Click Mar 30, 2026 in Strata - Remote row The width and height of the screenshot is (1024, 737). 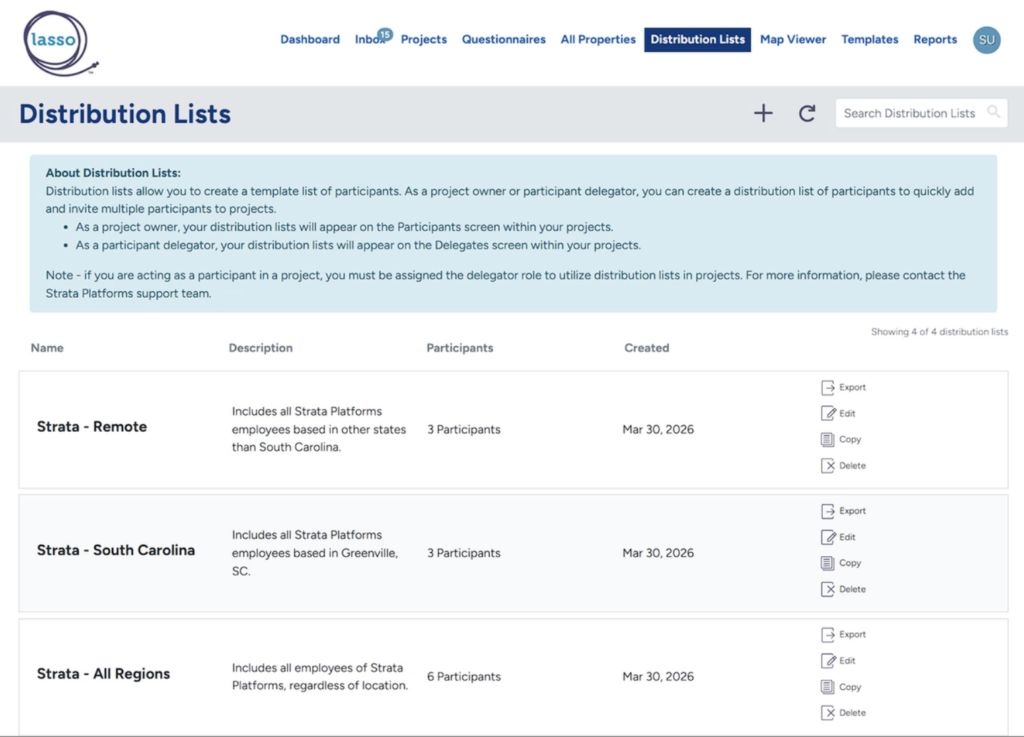[658, 430]
